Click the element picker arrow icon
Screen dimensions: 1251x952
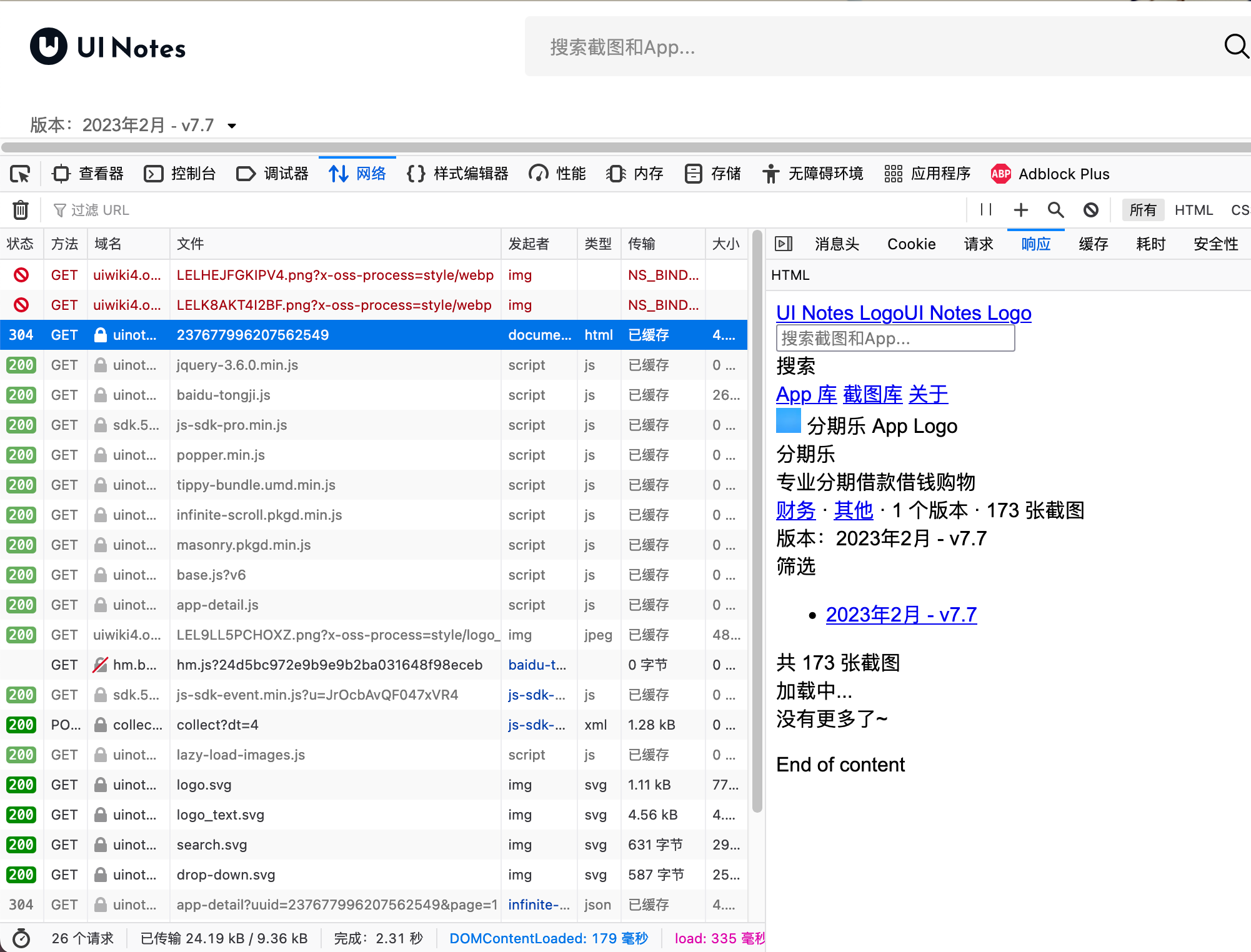(x=20, y=174)
